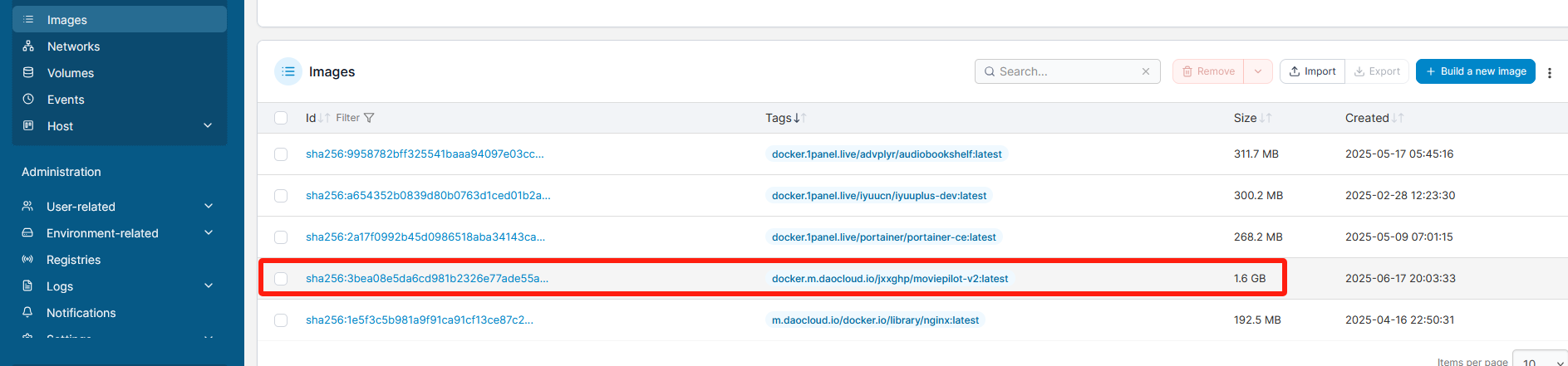Open the Remove button dropdown arrow
This screenshot has width=1568, height=366.
tap(1258, 71)
